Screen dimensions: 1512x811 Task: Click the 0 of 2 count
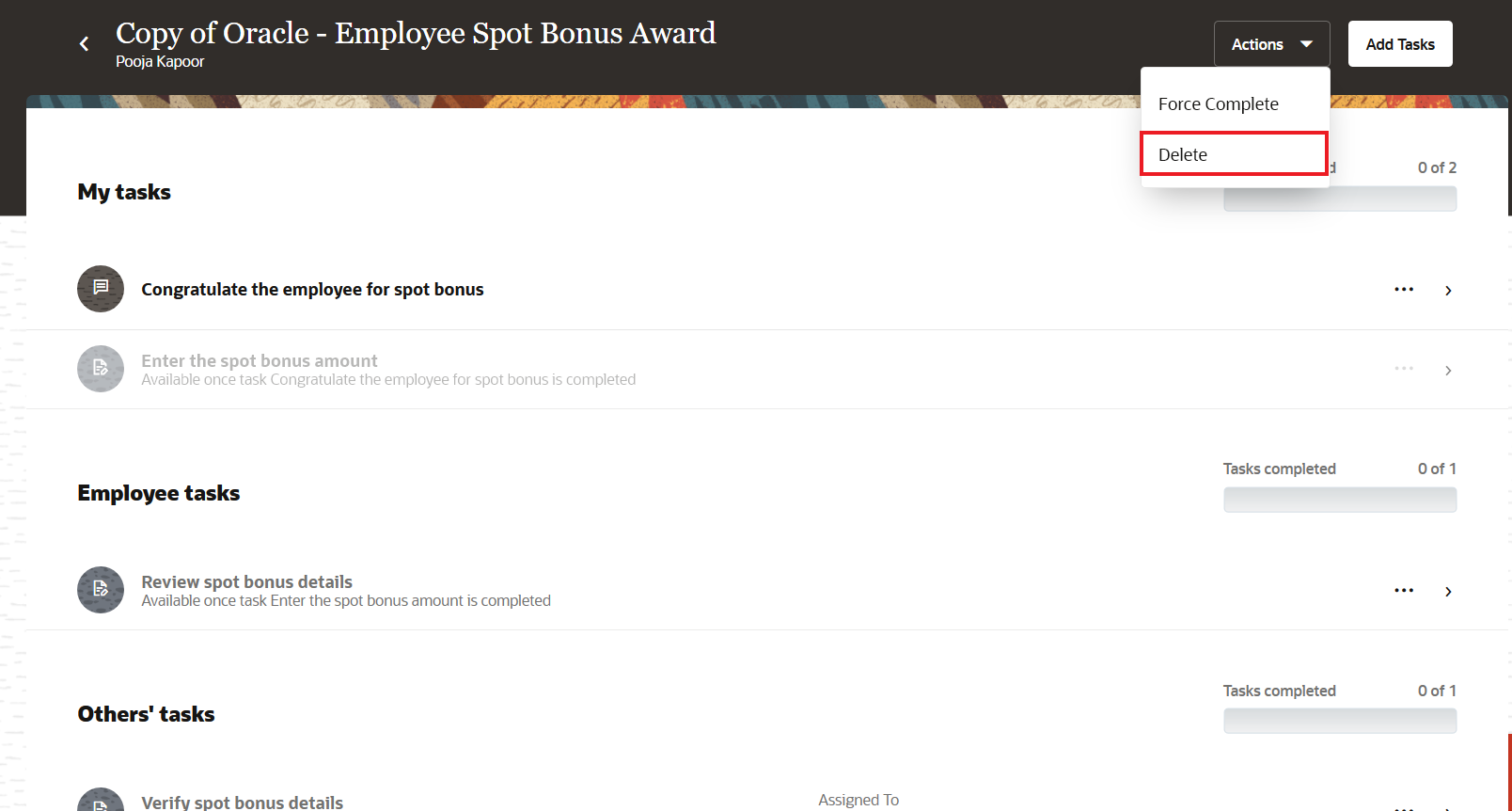1437,167
